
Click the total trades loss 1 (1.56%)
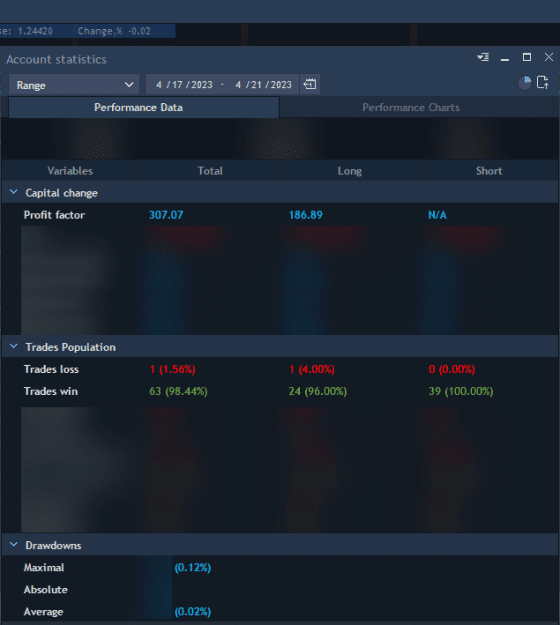[173, 369]
